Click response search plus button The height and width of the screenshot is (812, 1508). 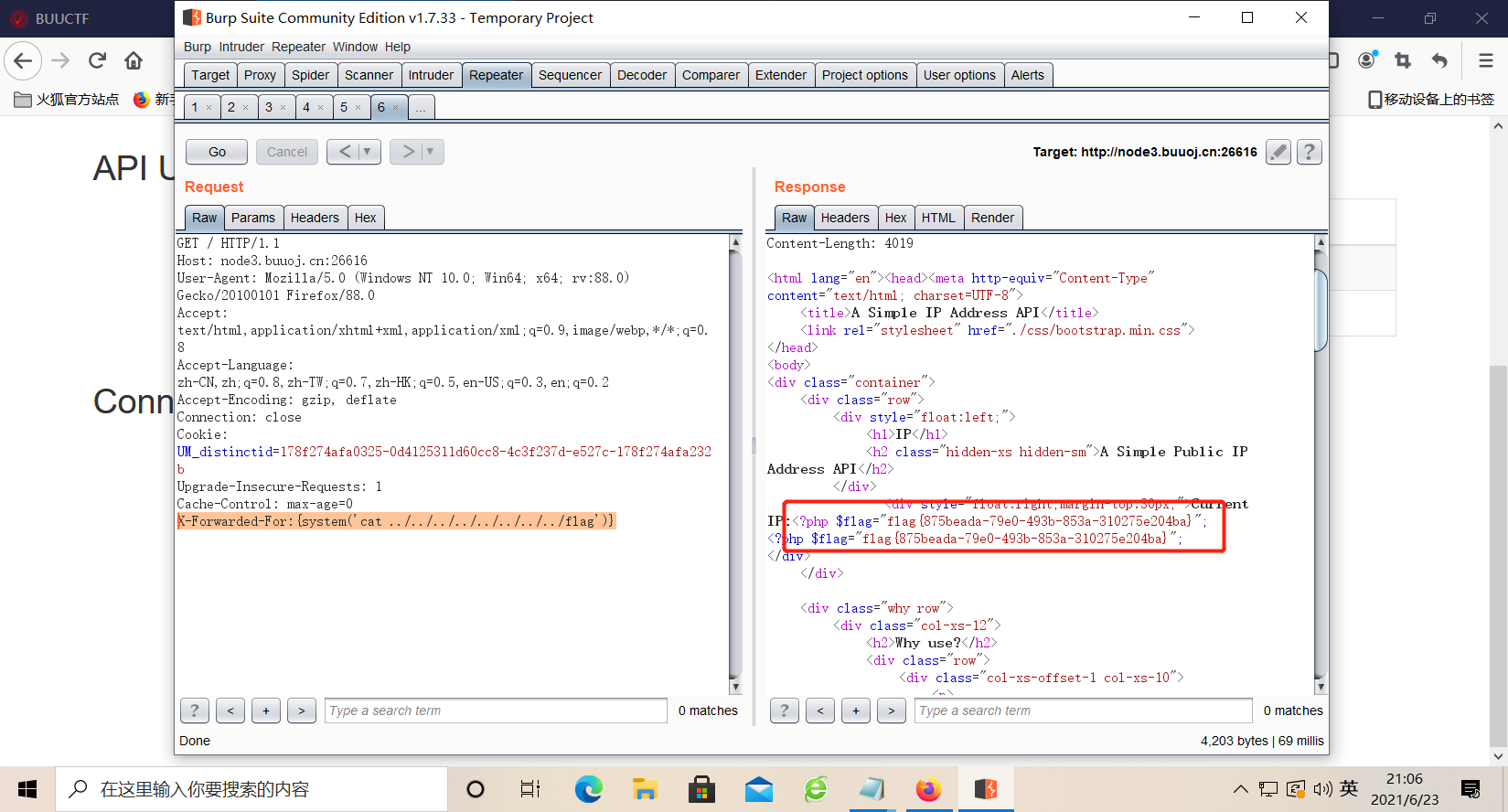coord(856,710)
